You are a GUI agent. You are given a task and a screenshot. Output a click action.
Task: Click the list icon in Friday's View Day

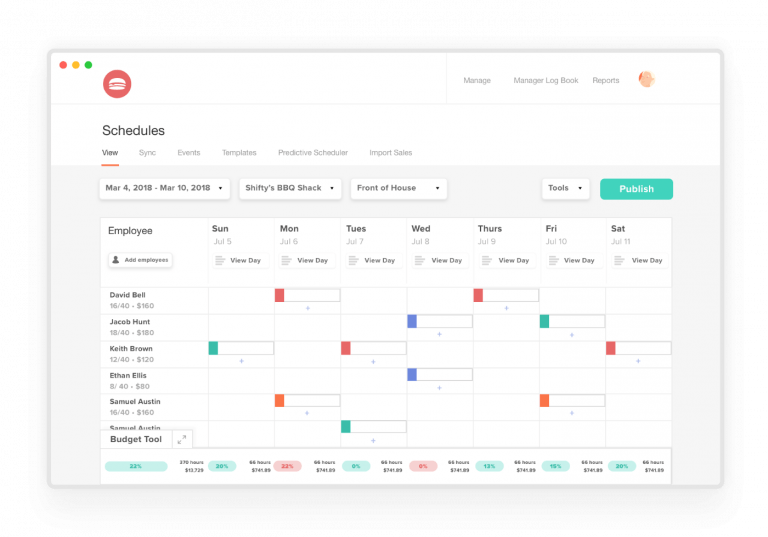553,260
